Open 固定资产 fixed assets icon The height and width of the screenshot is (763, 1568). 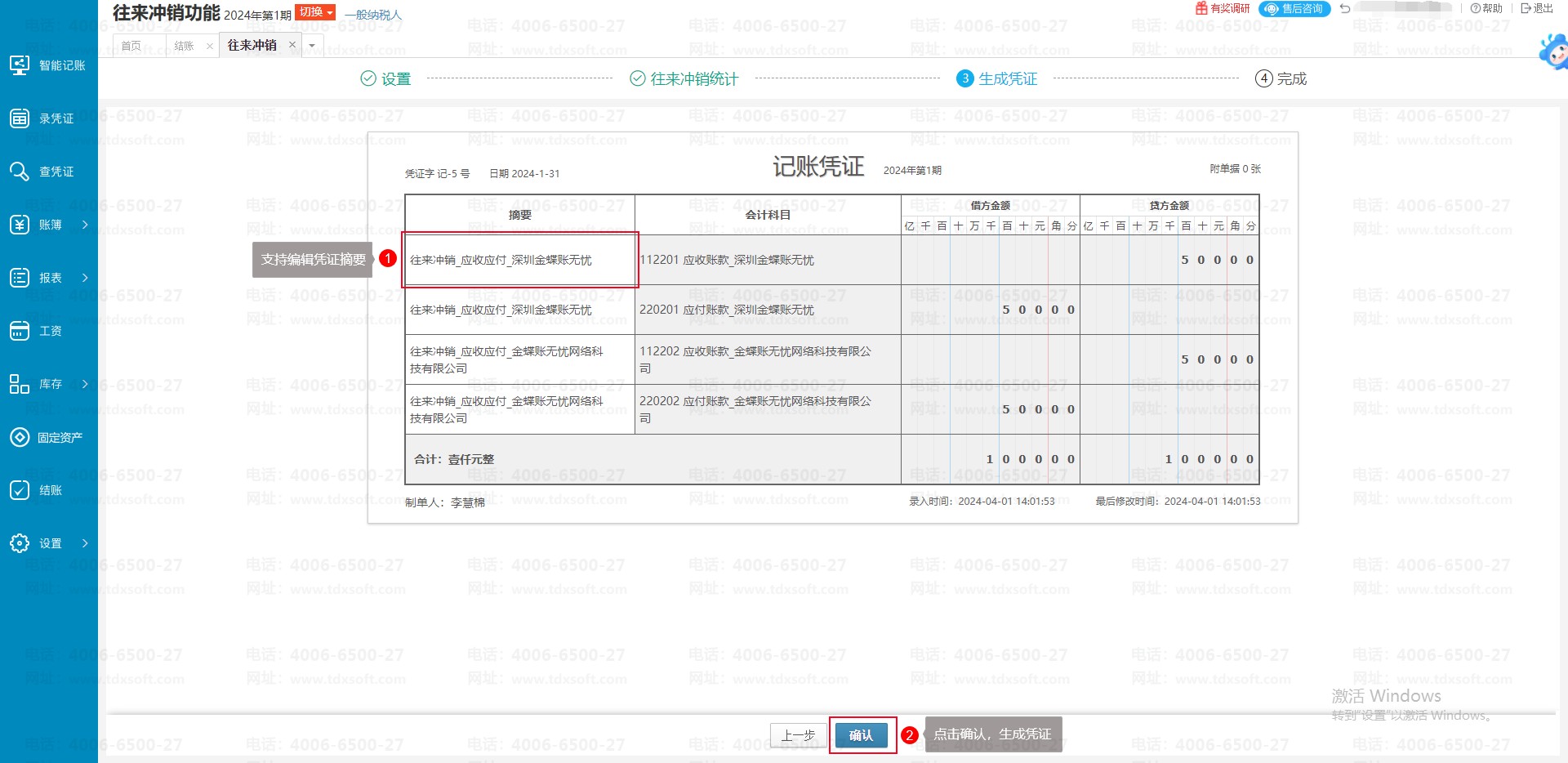pos(20,437)
